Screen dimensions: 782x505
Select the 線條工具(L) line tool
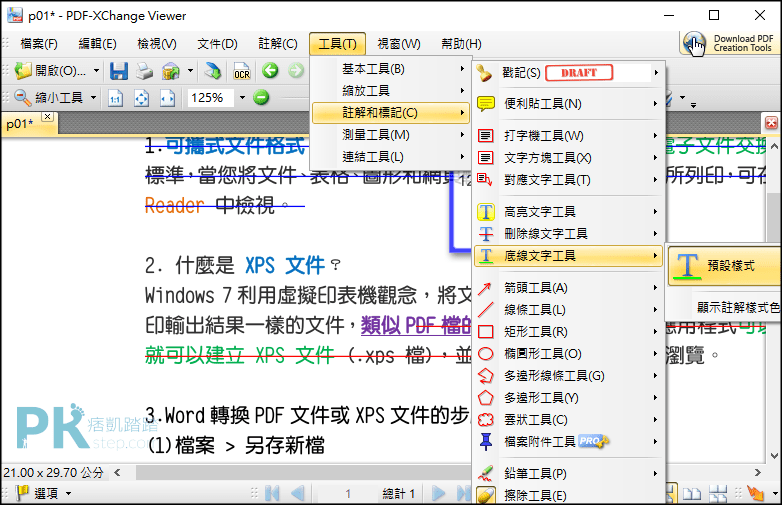569,310
